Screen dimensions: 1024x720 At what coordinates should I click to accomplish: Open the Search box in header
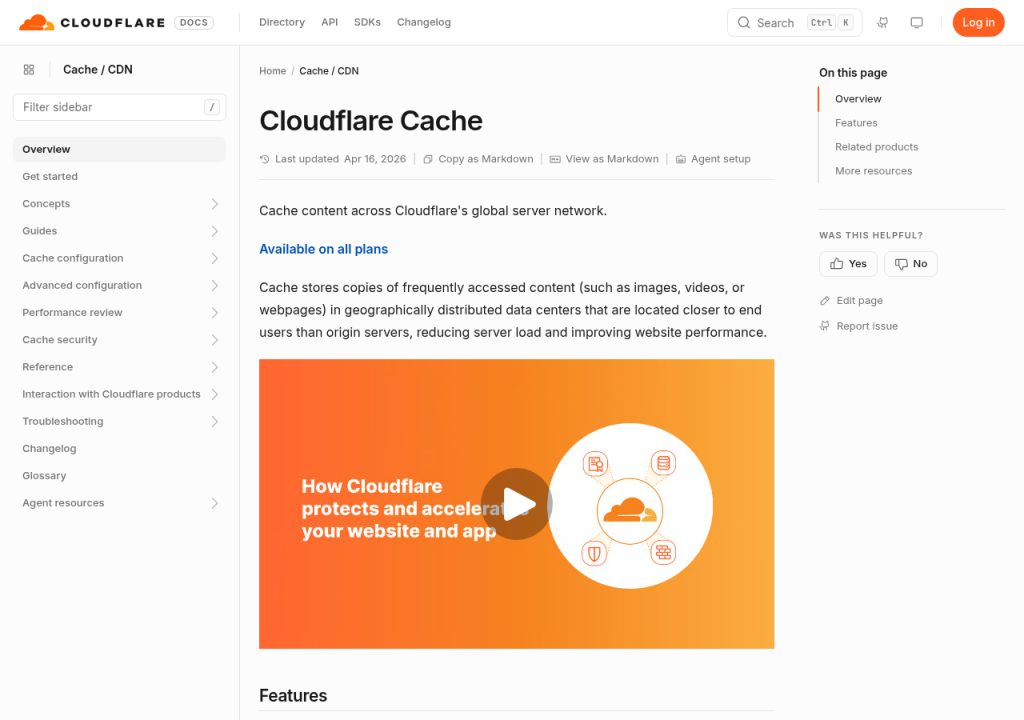click(x=794, y=23)
